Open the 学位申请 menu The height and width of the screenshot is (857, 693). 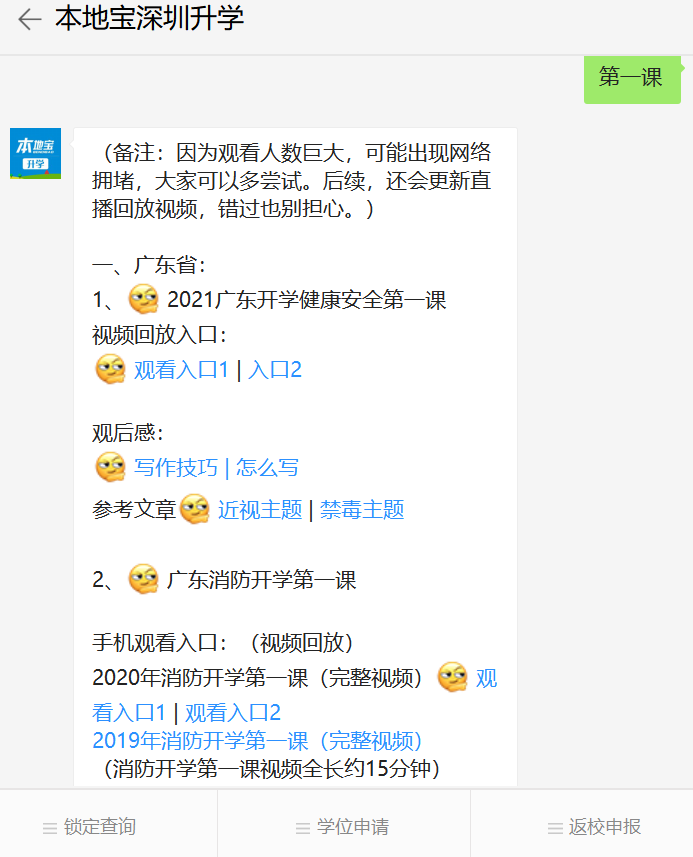[344, 826]
